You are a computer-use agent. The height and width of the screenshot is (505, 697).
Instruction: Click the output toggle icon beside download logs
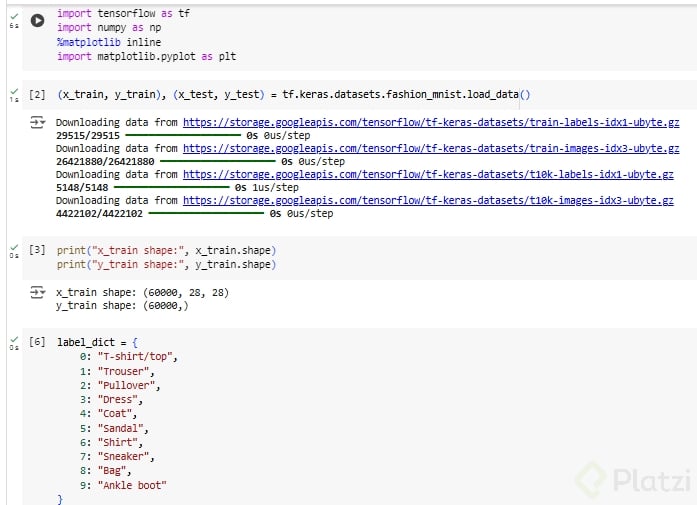[x=38, y=122]
